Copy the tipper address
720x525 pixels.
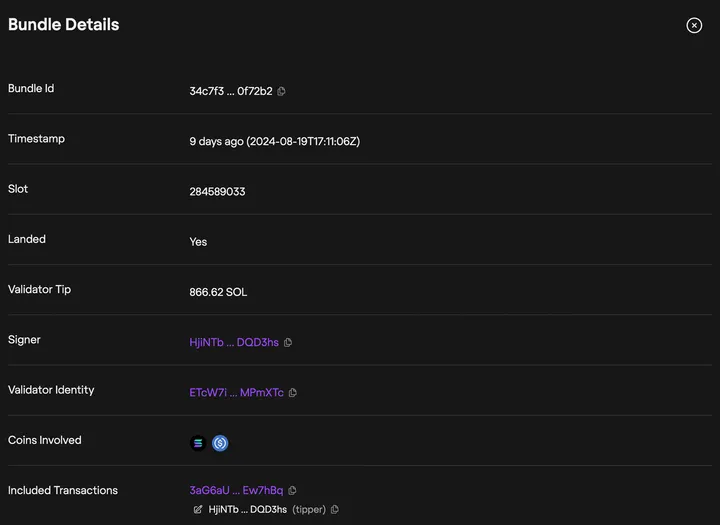tap(334, 510)
